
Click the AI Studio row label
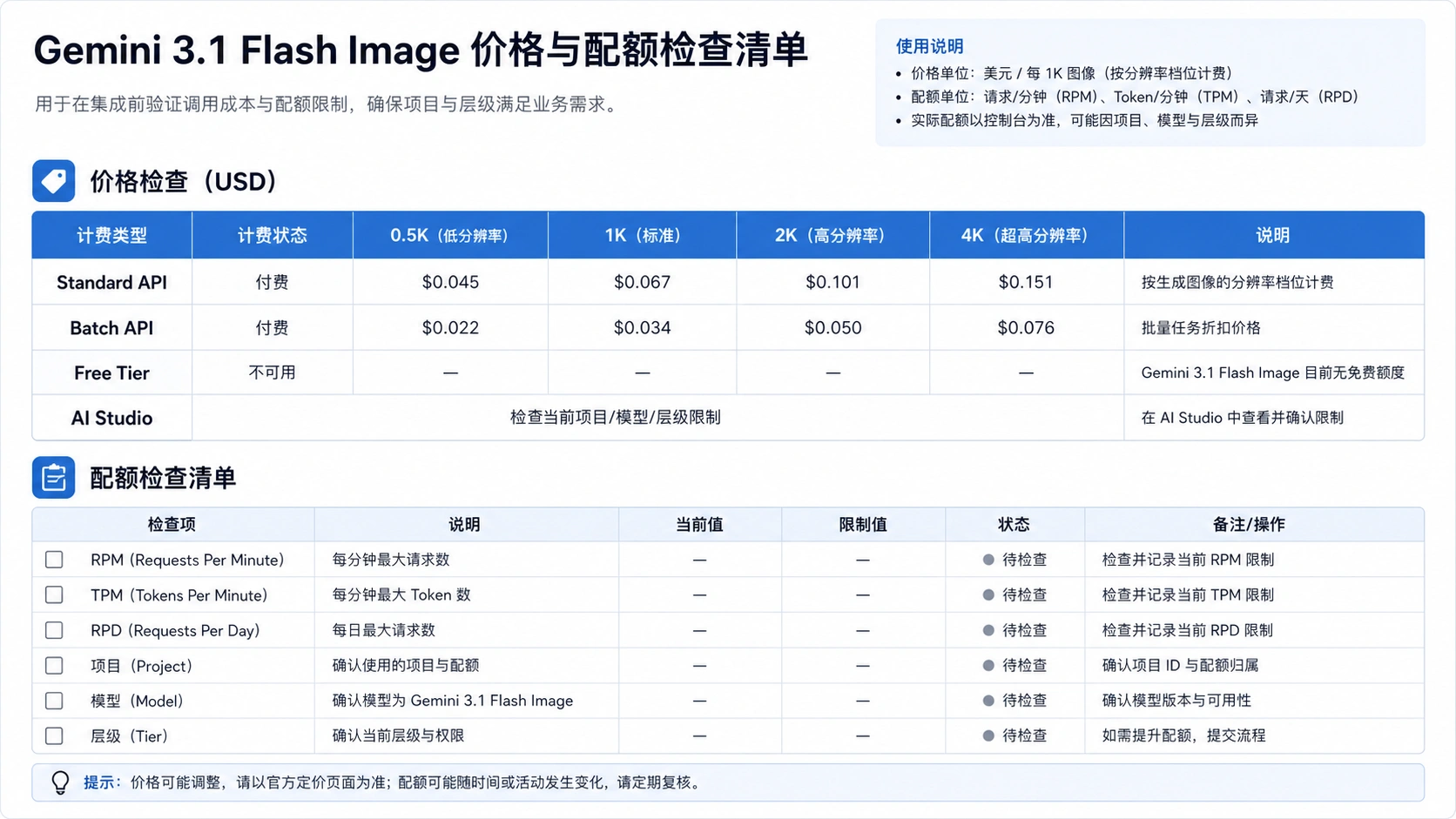tap(111, 419)
